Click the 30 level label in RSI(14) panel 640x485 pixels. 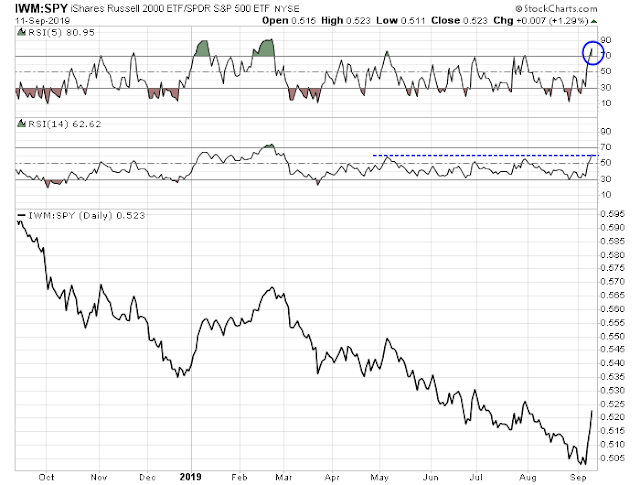[x=606, y=179]
